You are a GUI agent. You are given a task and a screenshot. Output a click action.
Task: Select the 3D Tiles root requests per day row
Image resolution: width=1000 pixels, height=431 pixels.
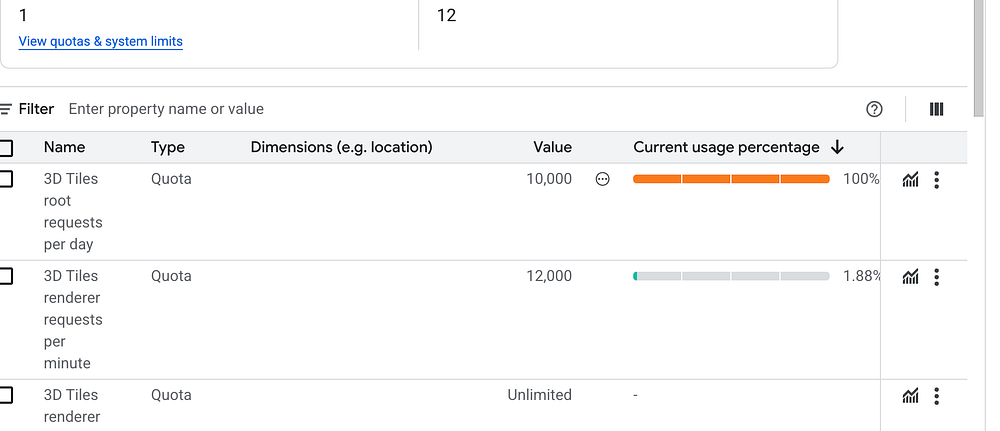coord(6,179)
